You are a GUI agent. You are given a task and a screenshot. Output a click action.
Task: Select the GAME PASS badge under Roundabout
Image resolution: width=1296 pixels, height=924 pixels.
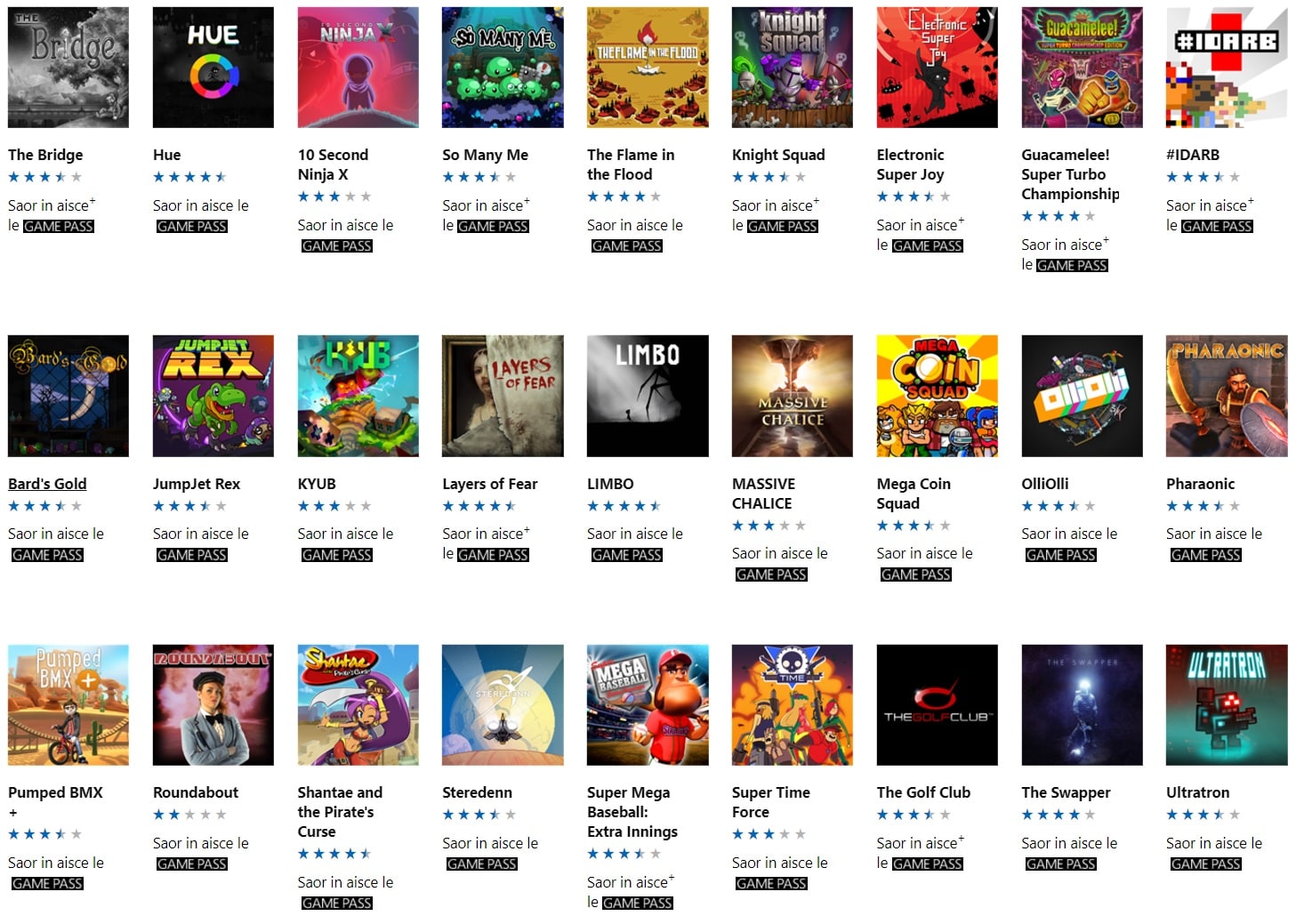tap(191, 864)
